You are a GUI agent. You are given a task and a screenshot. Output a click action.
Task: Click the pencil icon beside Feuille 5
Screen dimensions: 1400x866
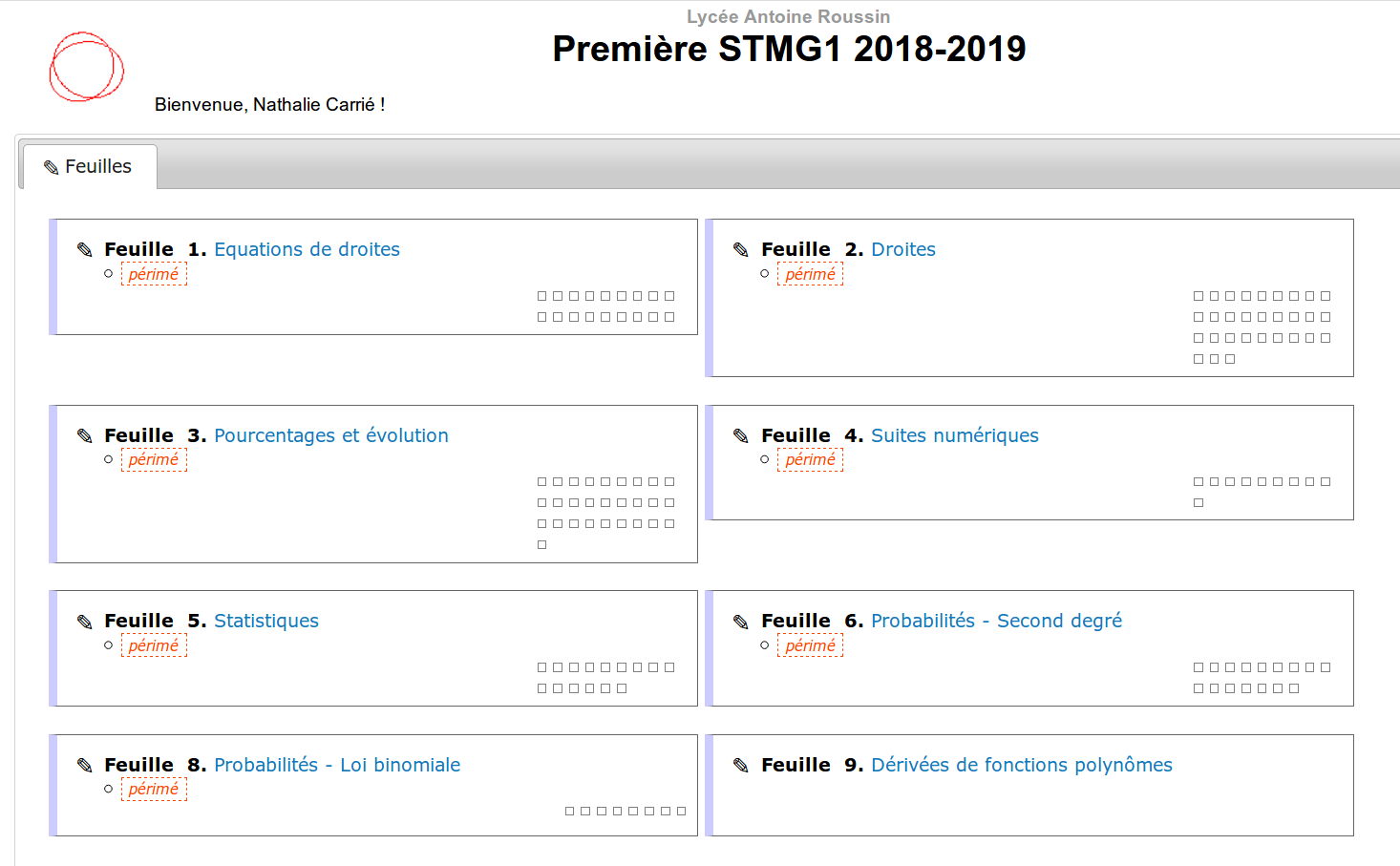click(x=85, y=622)
